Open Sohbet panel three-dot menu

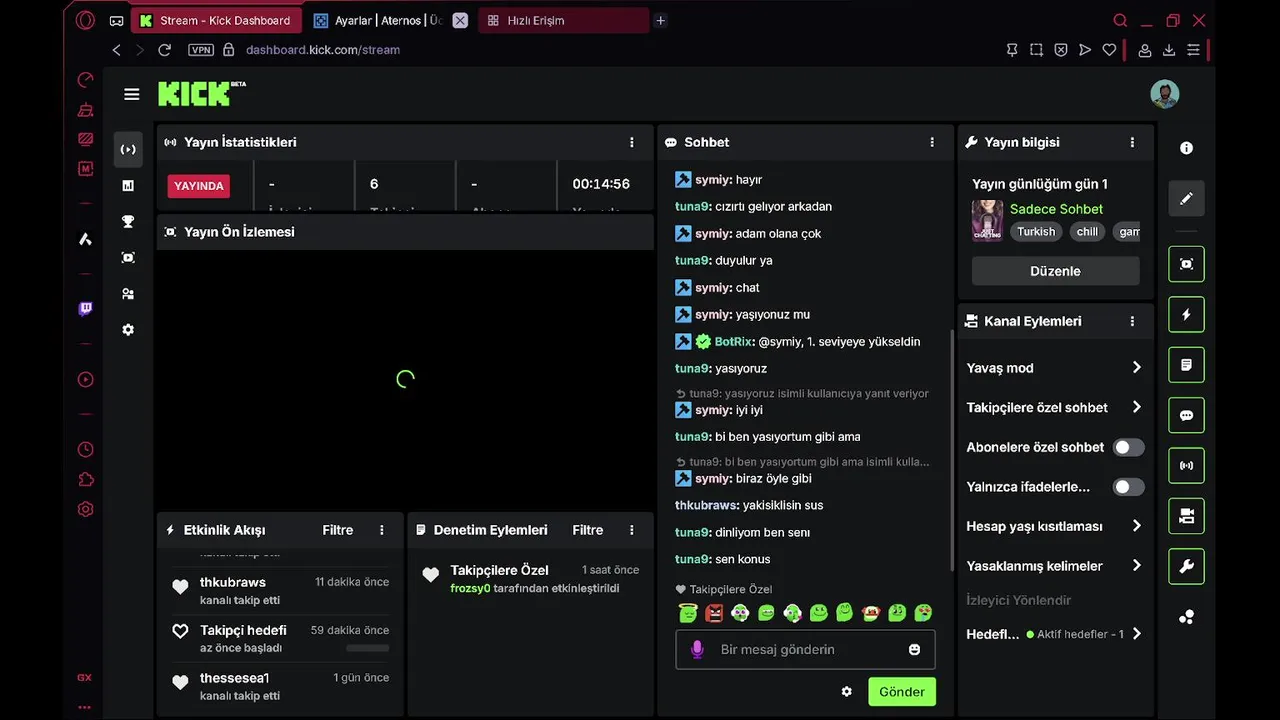click(x=932, y=142)
